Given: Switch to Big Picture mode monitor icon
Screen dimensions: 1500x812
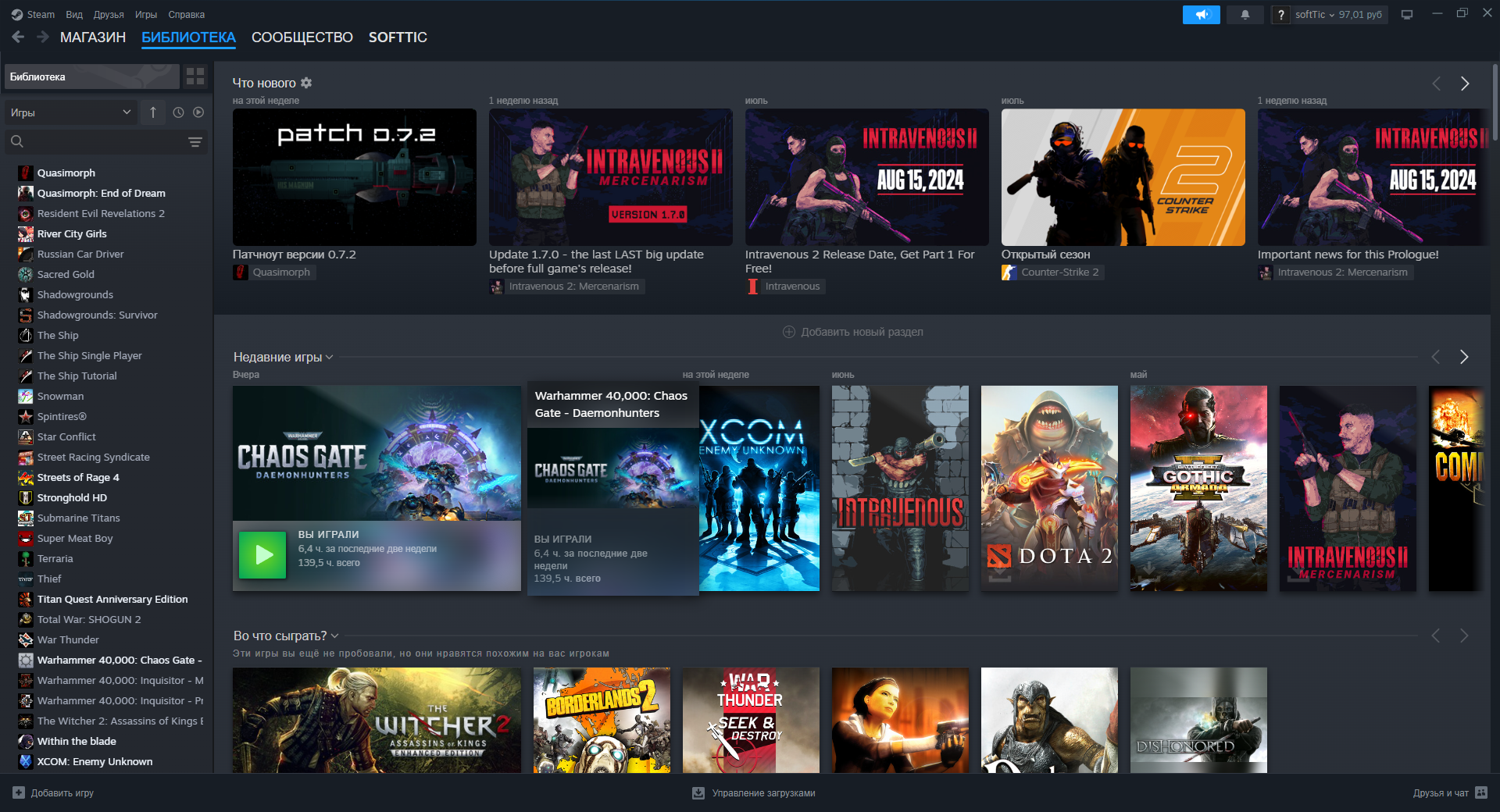Looking at the screenshot, I should [1407, 15].
